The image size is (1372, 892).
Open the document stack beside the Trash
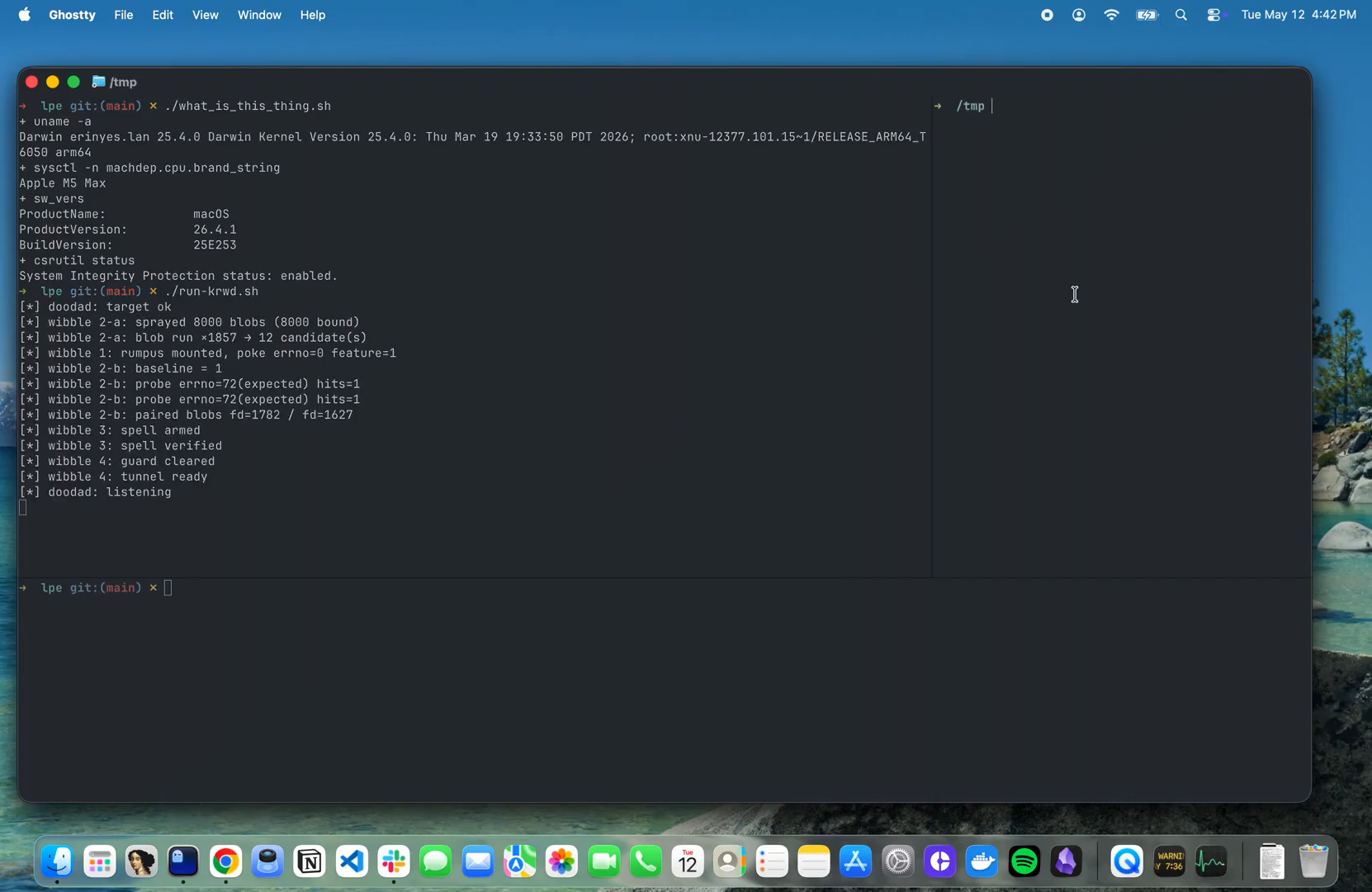click(x=1272, y=861)
